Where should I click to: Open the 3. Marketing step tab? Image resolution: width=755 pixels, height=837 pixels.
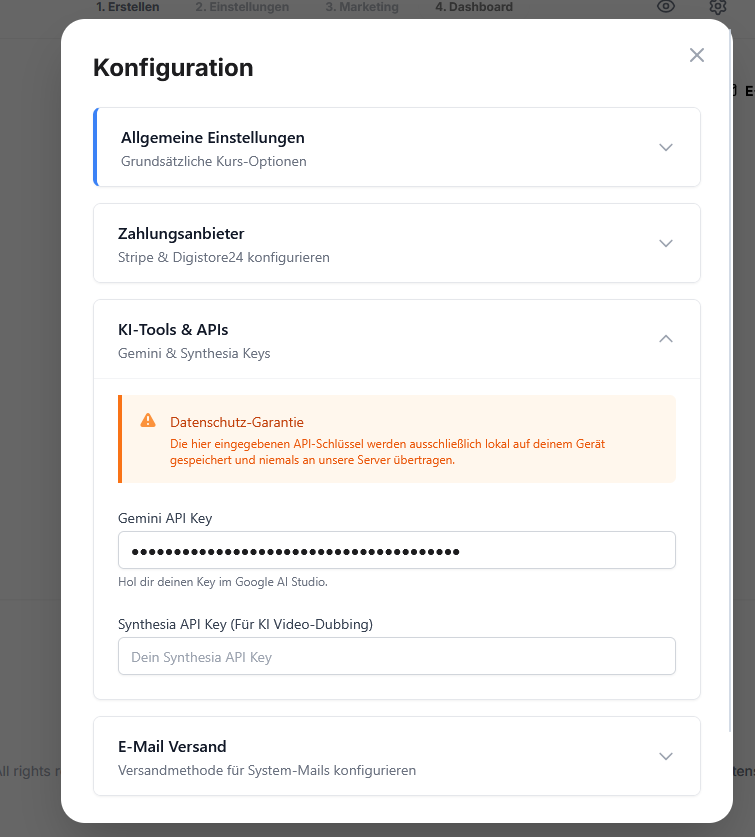click(361, 7)
